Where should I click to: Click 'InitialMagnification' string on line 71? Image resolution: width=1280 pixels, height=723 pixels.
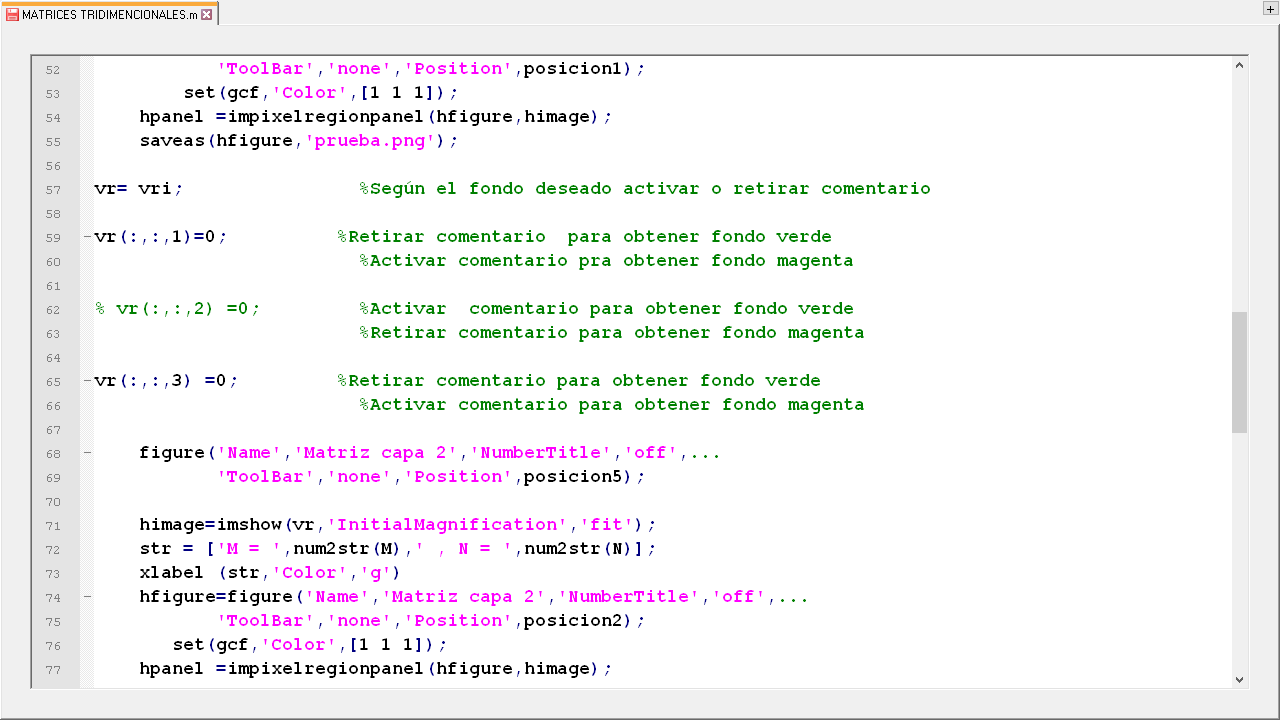[x=446, y=525]
